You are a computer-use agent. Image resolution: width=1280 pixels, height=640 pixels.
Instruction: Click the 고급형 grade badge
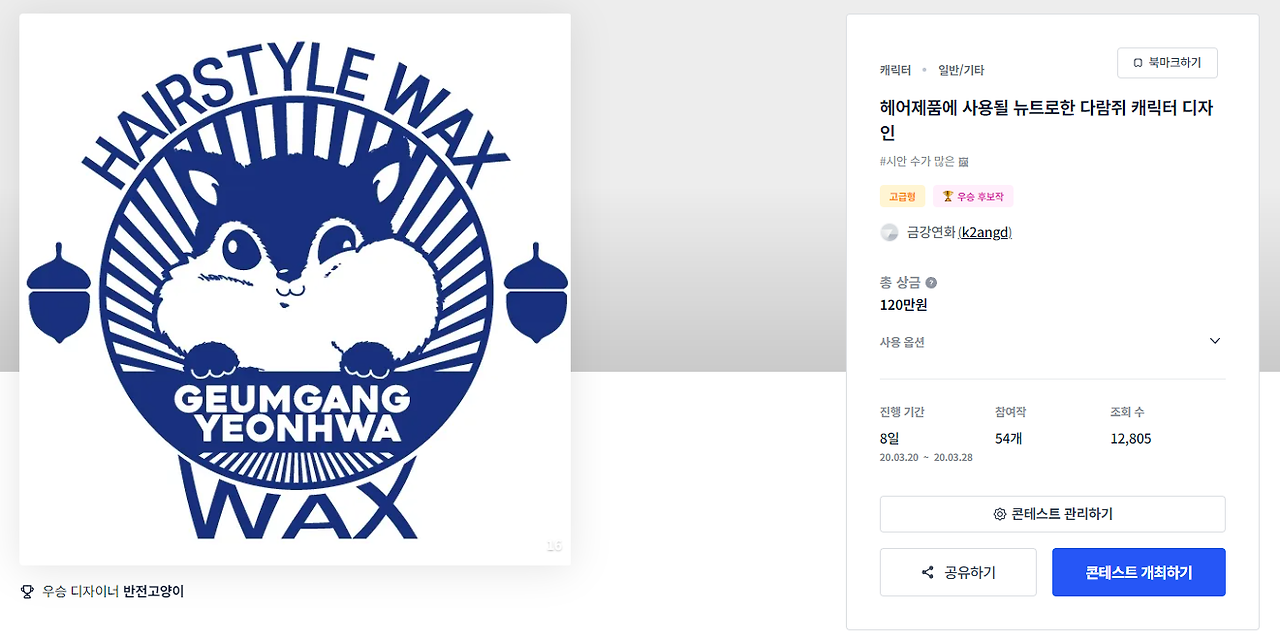pos(902,197)
